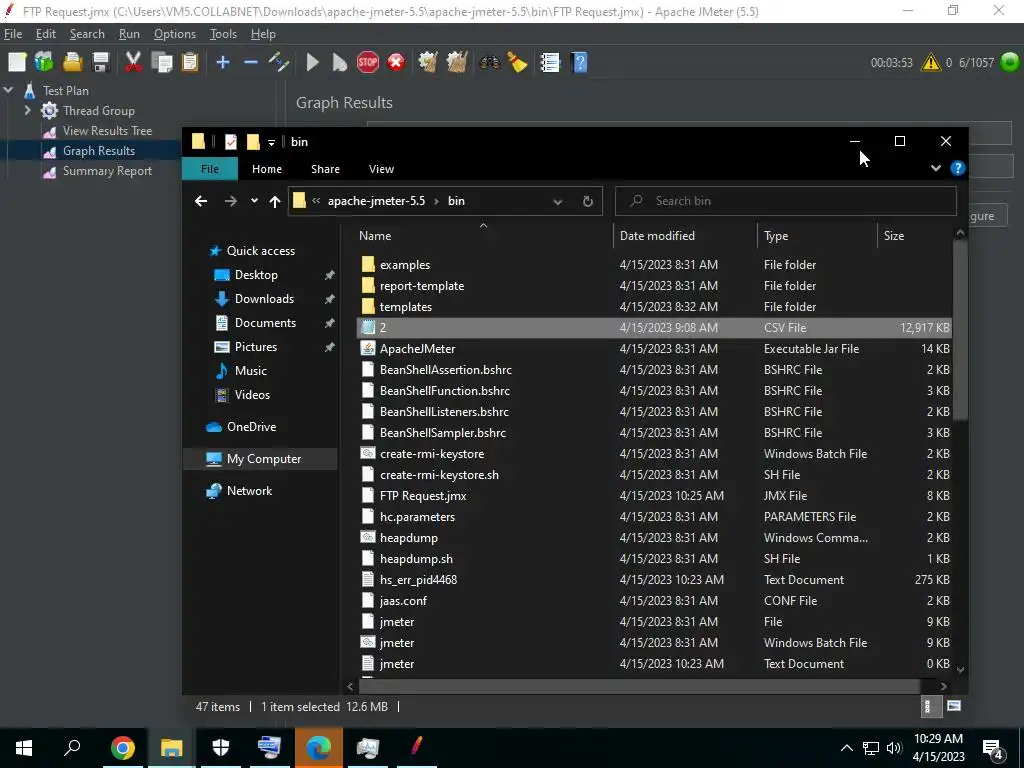Viewport: 1024px width, 768px height.
Task: Expand the Thread Group tree node
Action: [27, 110]
